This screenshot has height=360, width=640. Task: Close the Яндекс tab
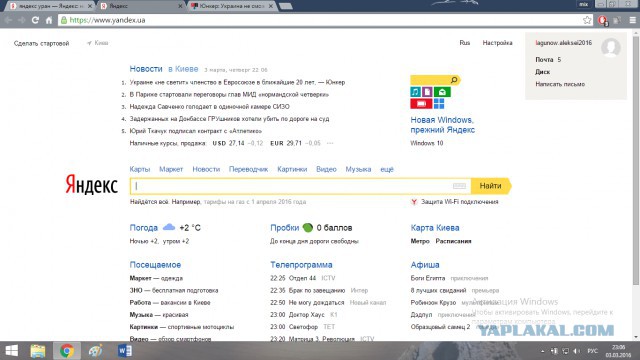[180, 6]
